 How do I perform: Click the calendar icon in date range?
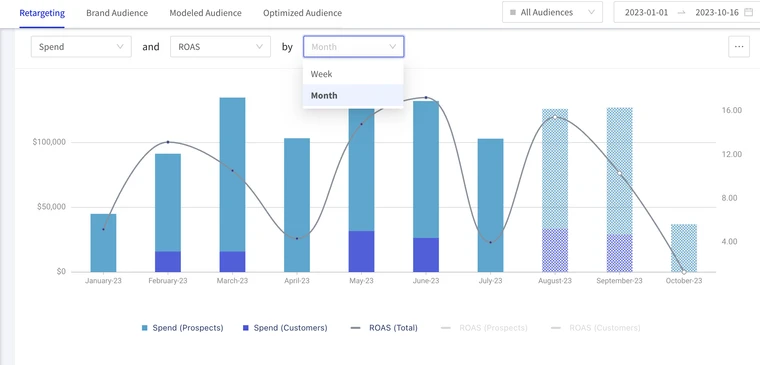tap(748, 13)
